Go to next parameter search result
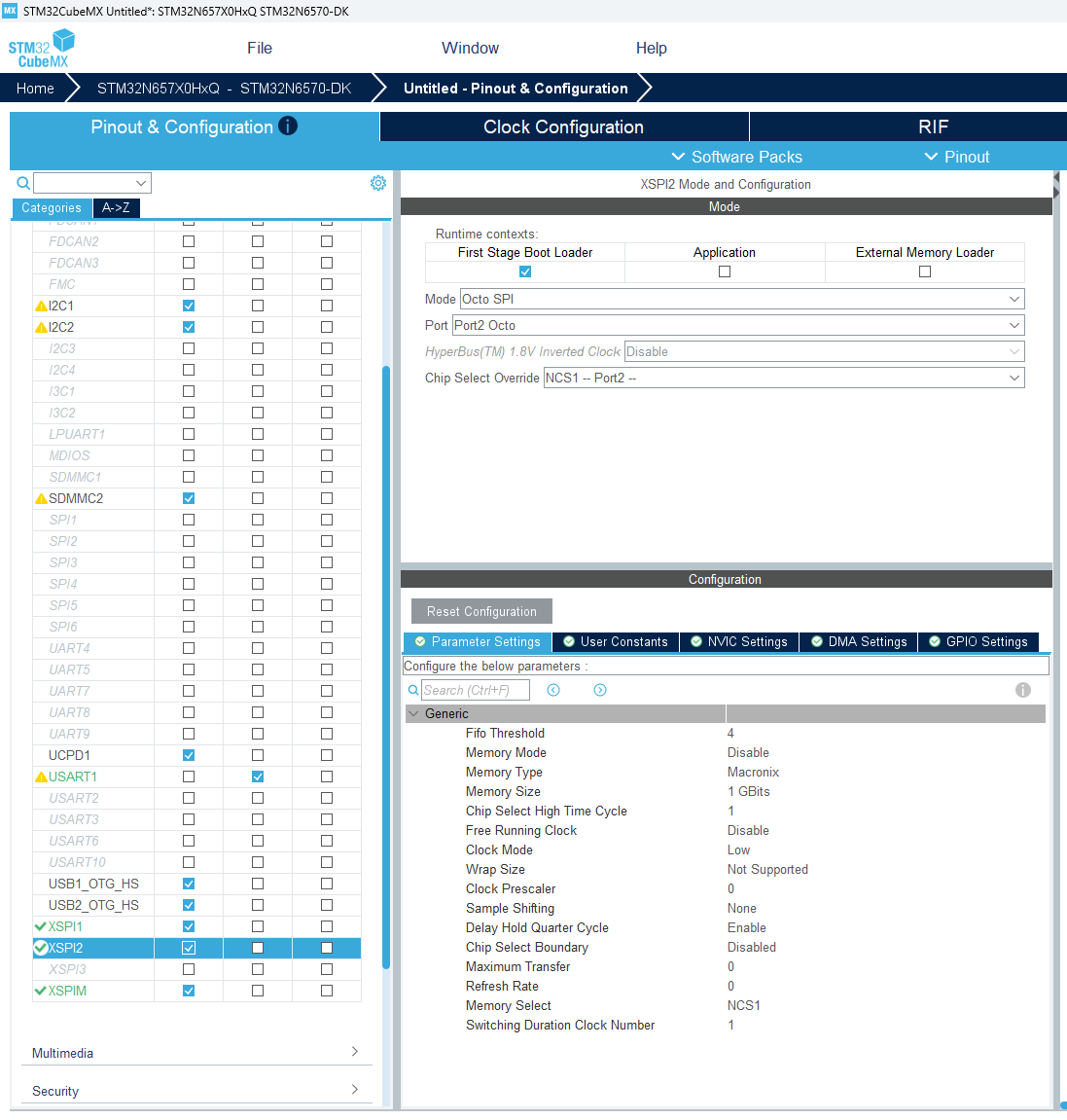 coord(600,690)
